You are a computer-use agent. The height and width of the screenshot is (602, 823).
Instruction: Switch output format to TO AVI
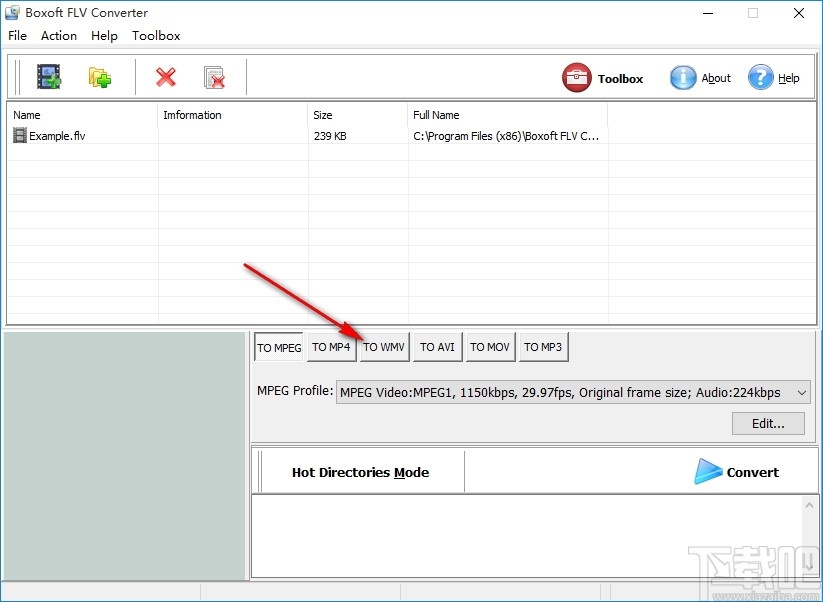[437, 347]
